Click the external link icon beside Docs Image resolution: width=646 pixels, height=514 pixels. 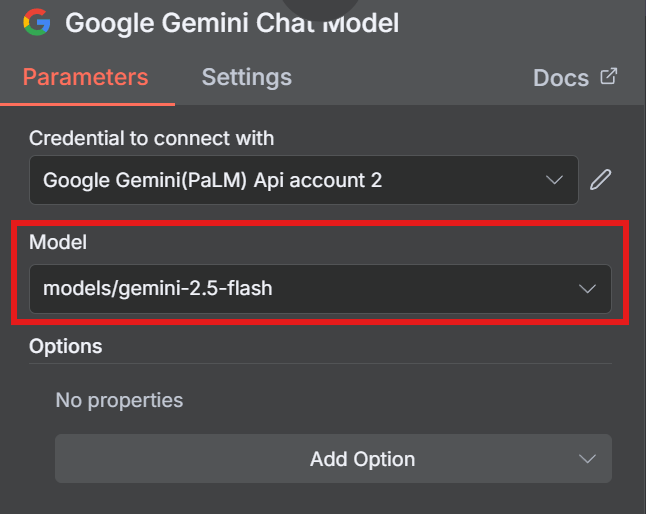[x=608, y=76]
